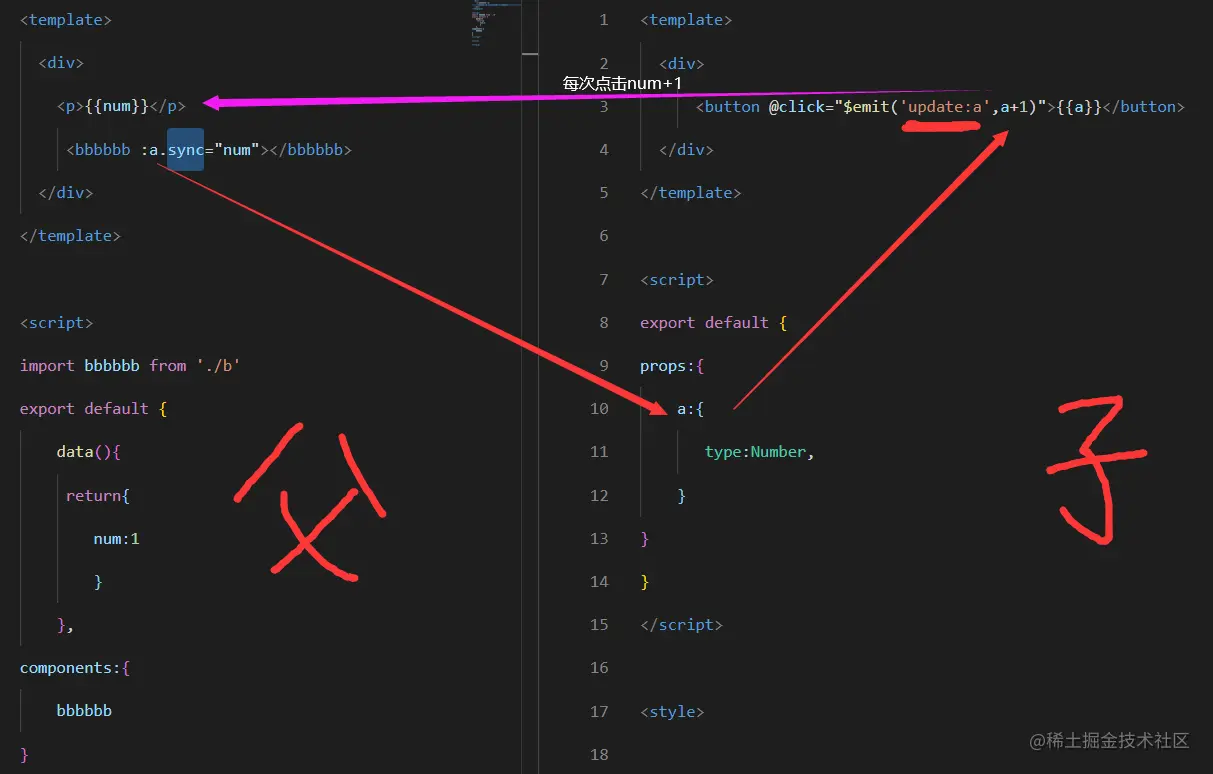The image size is (1213, 774).
Task: Place cursor on the props:{ line
Action: click(x=672, y=366)
